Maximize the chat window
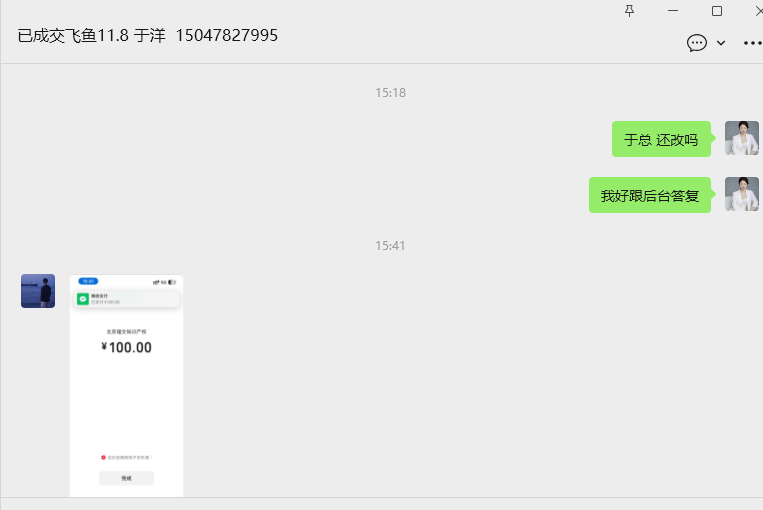The image size is (763, 510). tap(717, 11)
